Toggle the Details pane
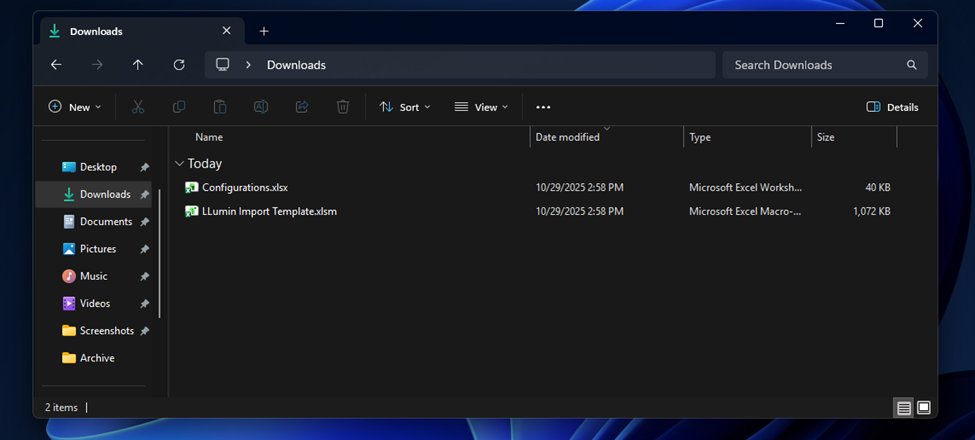975x440 pixels. coord(892,107)
